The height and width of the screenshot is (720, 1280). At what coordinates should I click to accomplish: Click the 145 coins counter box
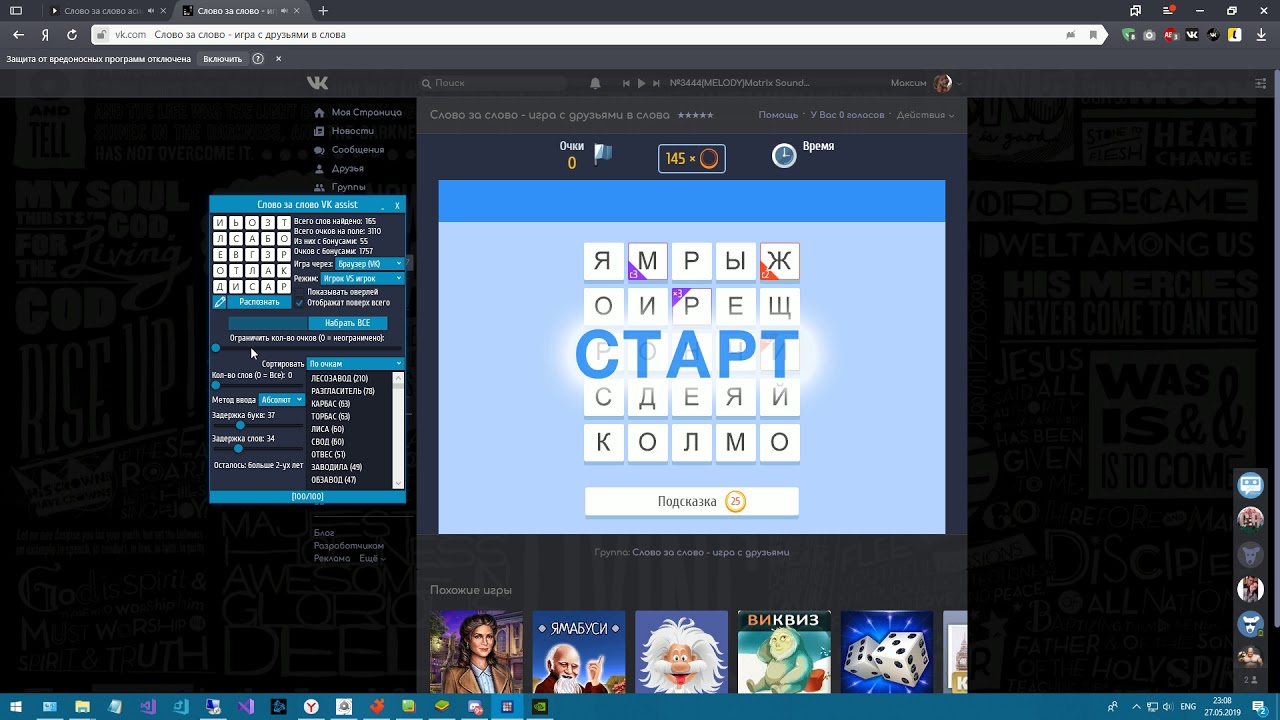(692, 159)
